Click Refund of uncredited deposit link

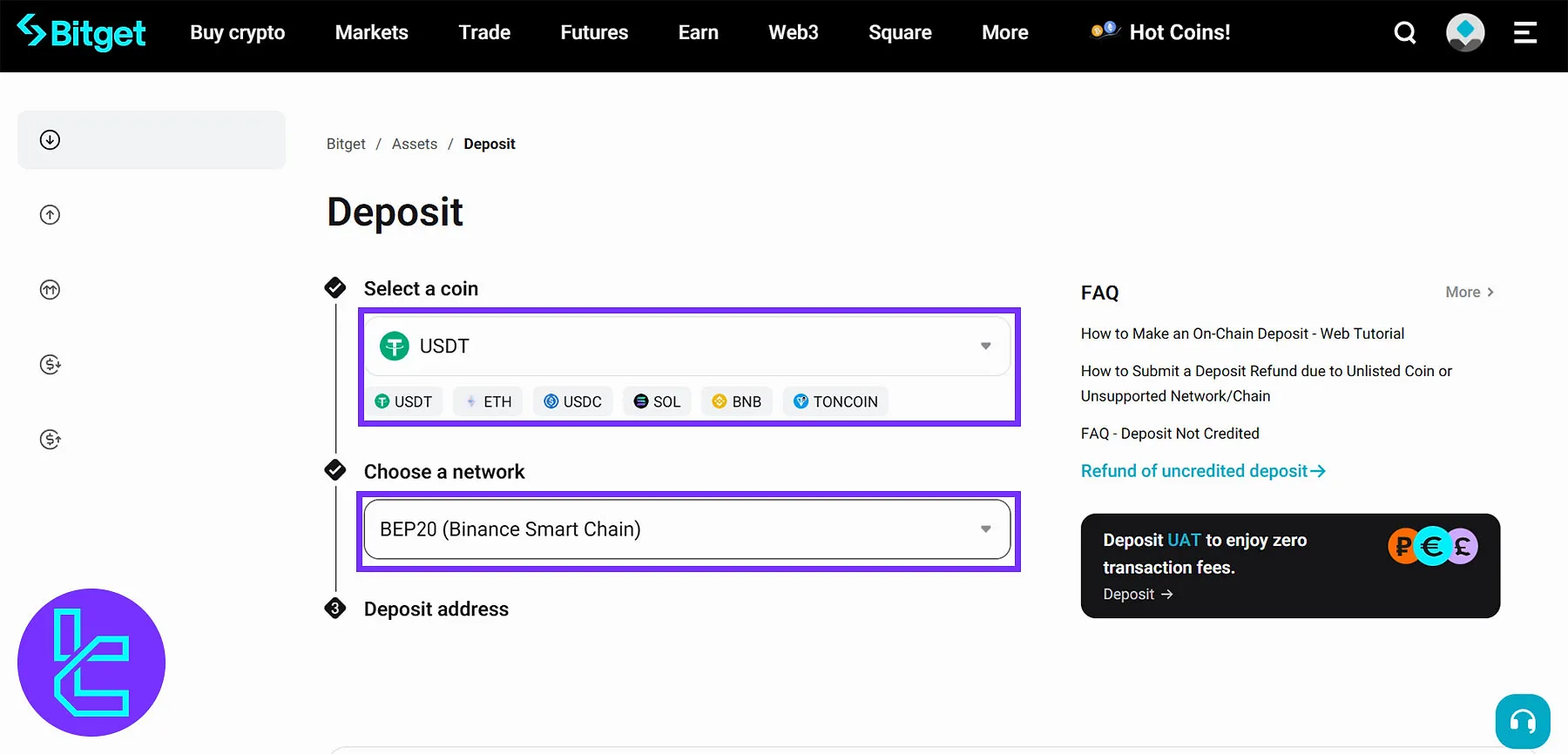point(1203,471)
